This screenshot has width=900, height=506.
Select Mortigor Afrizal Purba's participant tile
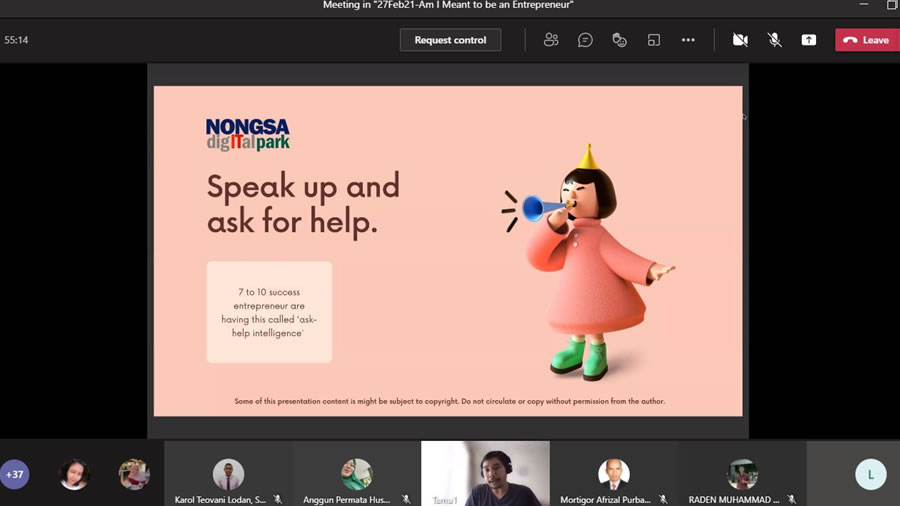click(x=613, y=474)
